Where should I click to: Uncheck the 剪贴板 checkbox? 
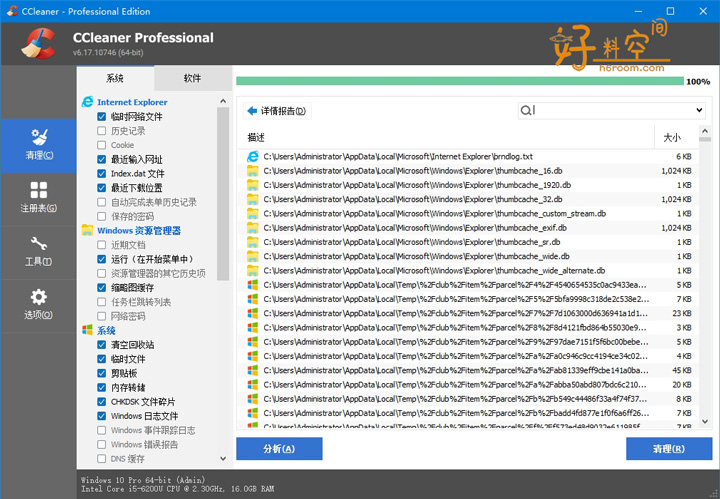point(101,373)
